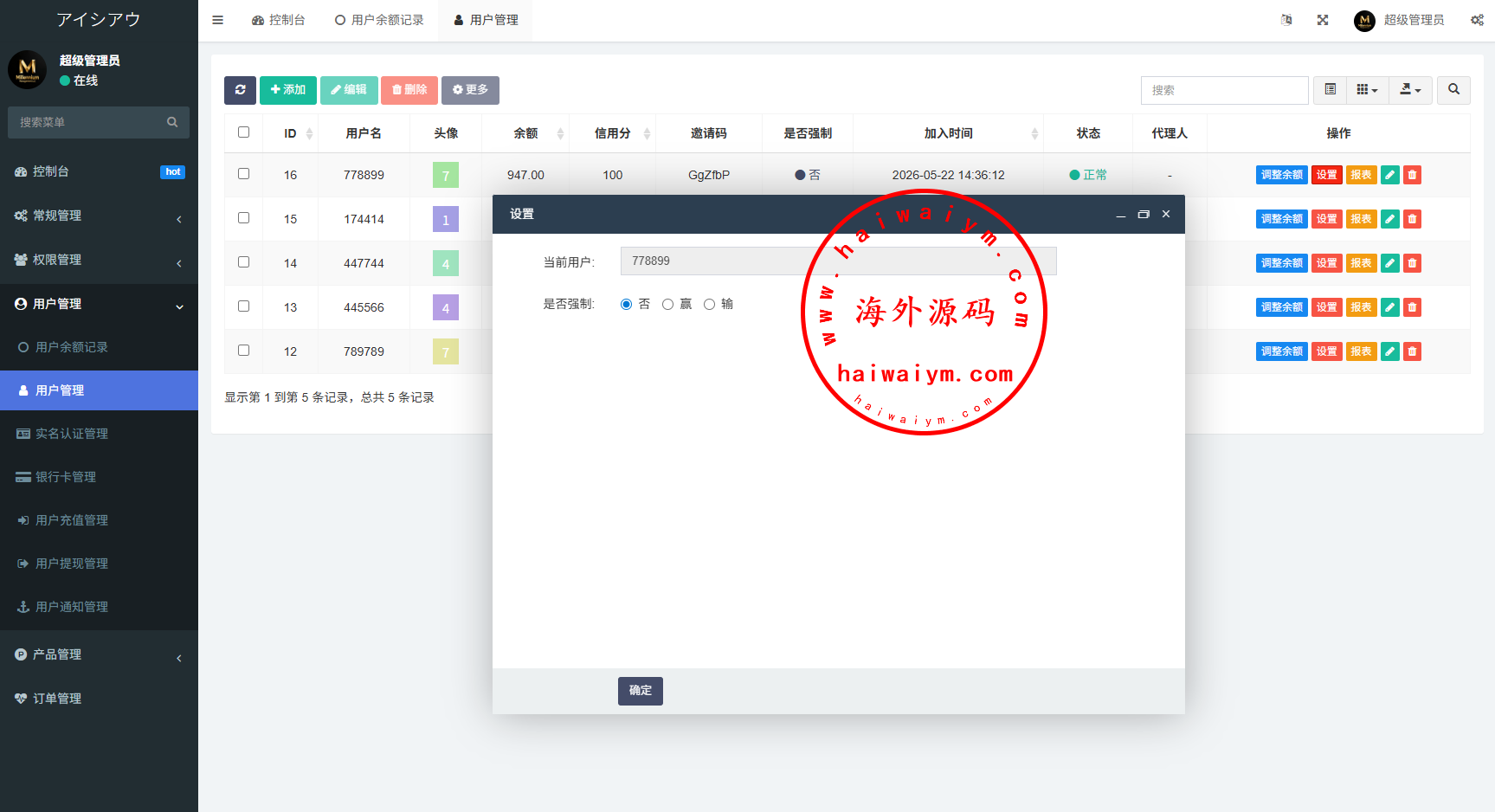Select the 赢 radio option
The width and height of the screenshot is (1495, 812).
point(667,305)
